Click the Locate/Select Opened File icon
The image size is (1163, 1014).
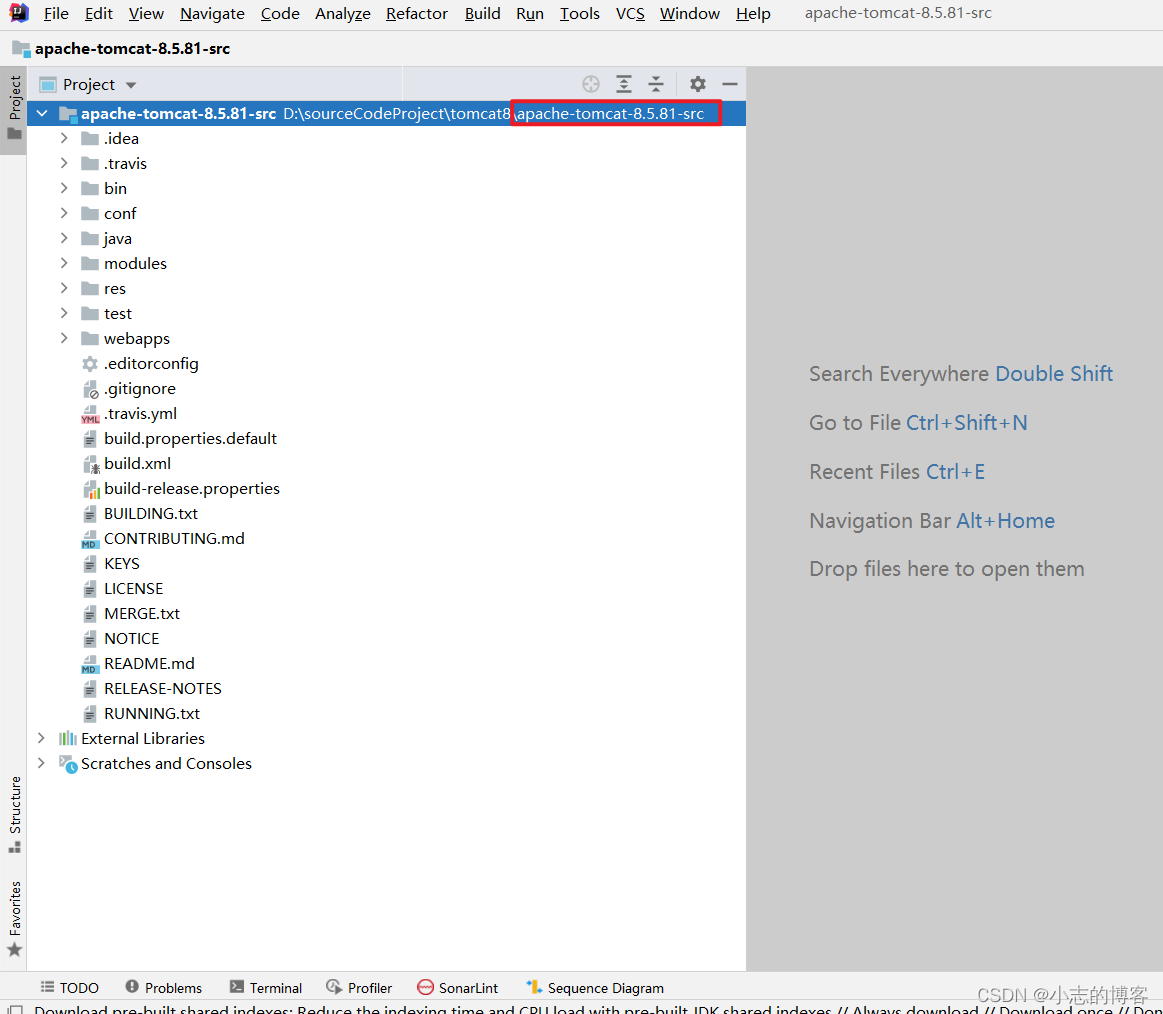pos(590,84)
